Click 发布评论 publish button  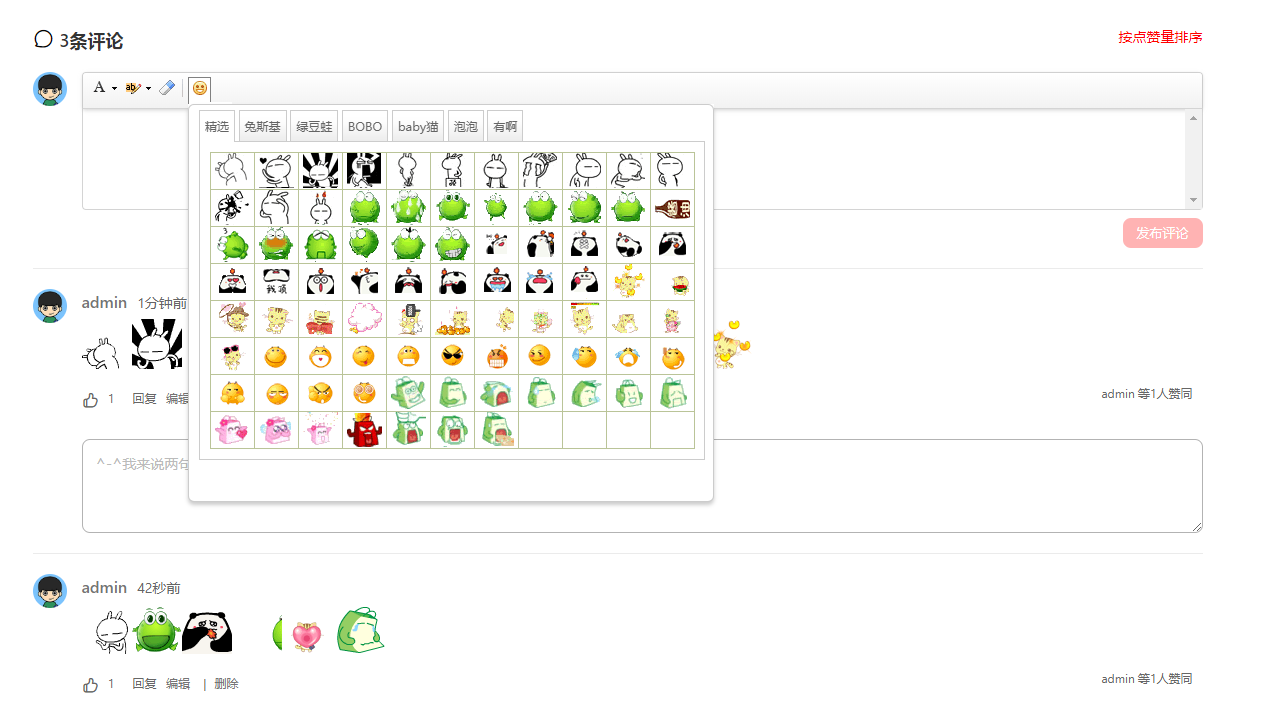tap(1162, 233)
